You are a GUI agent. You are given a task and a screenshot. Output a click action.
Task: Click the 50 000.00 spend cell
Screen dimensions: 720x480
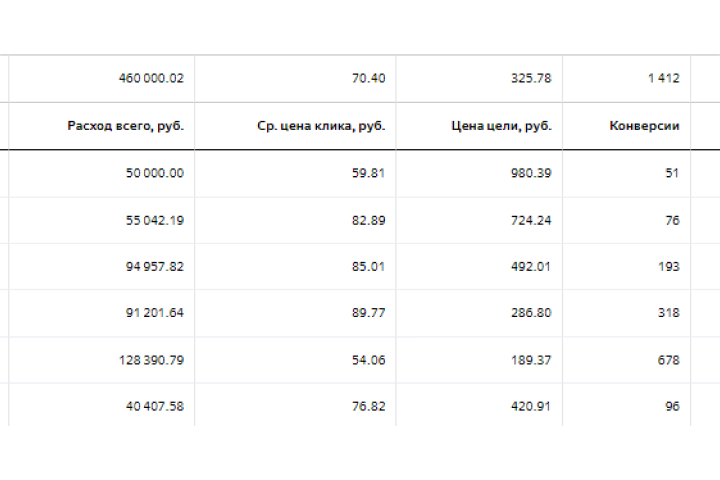point(155,173)
